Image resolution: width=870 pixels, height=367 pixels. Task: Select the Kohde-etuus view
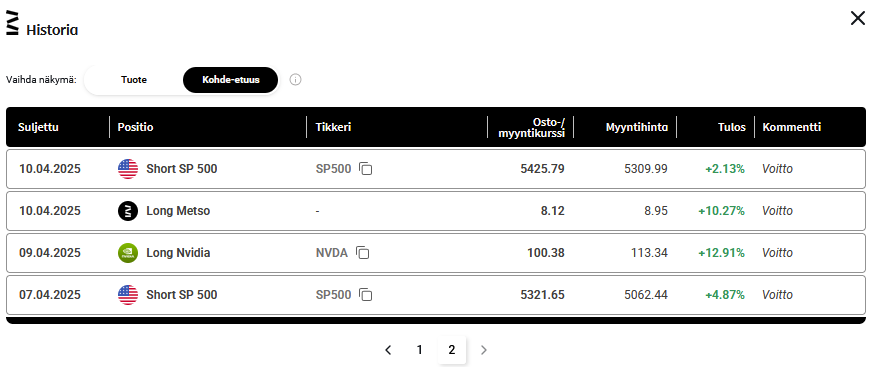230,80
